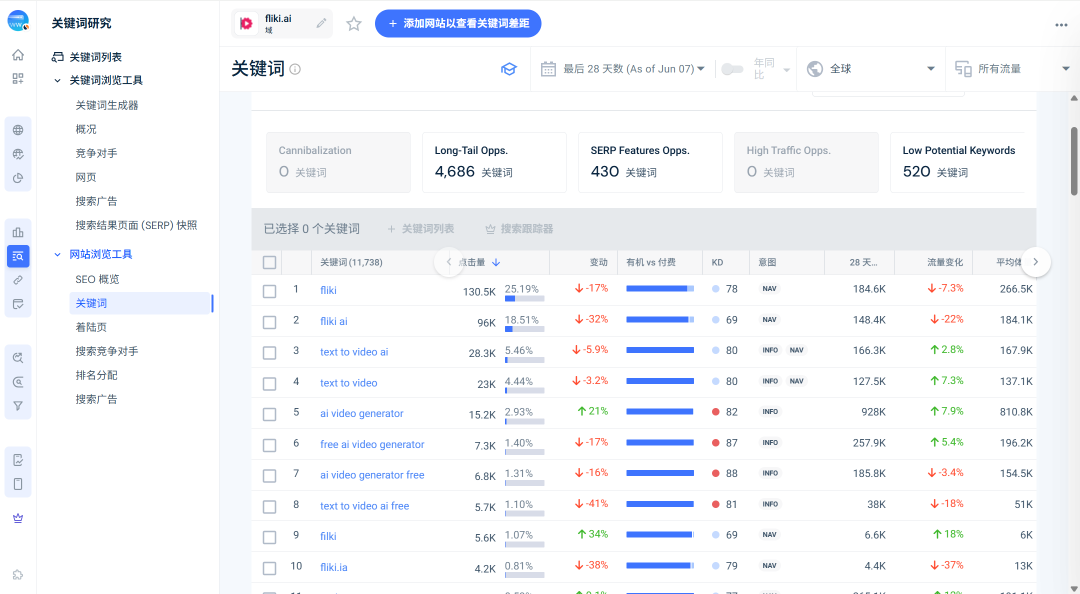The width and height of the screenshot is (1080, 594).
Task: Click the bar chart icon in rail
Action: pyautogui.click(x=18, y=232)
